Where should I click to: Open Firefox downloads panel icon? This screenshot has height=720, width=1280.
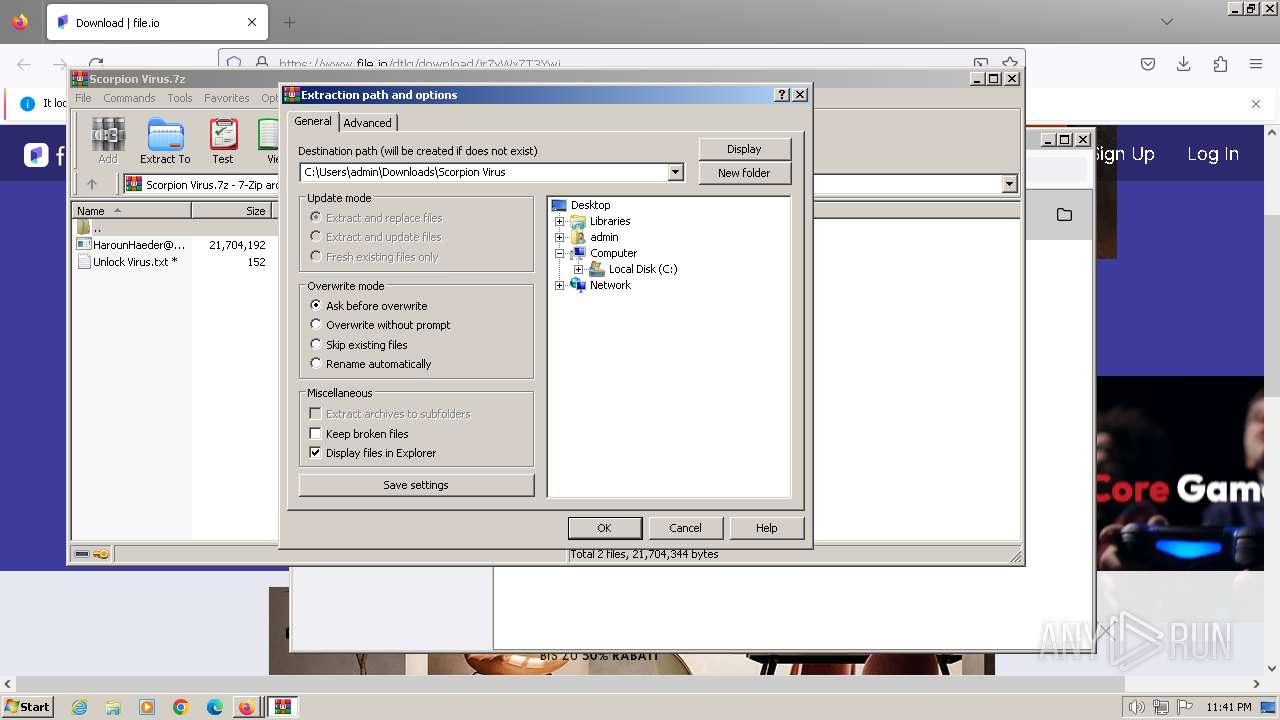[1184, 64]
